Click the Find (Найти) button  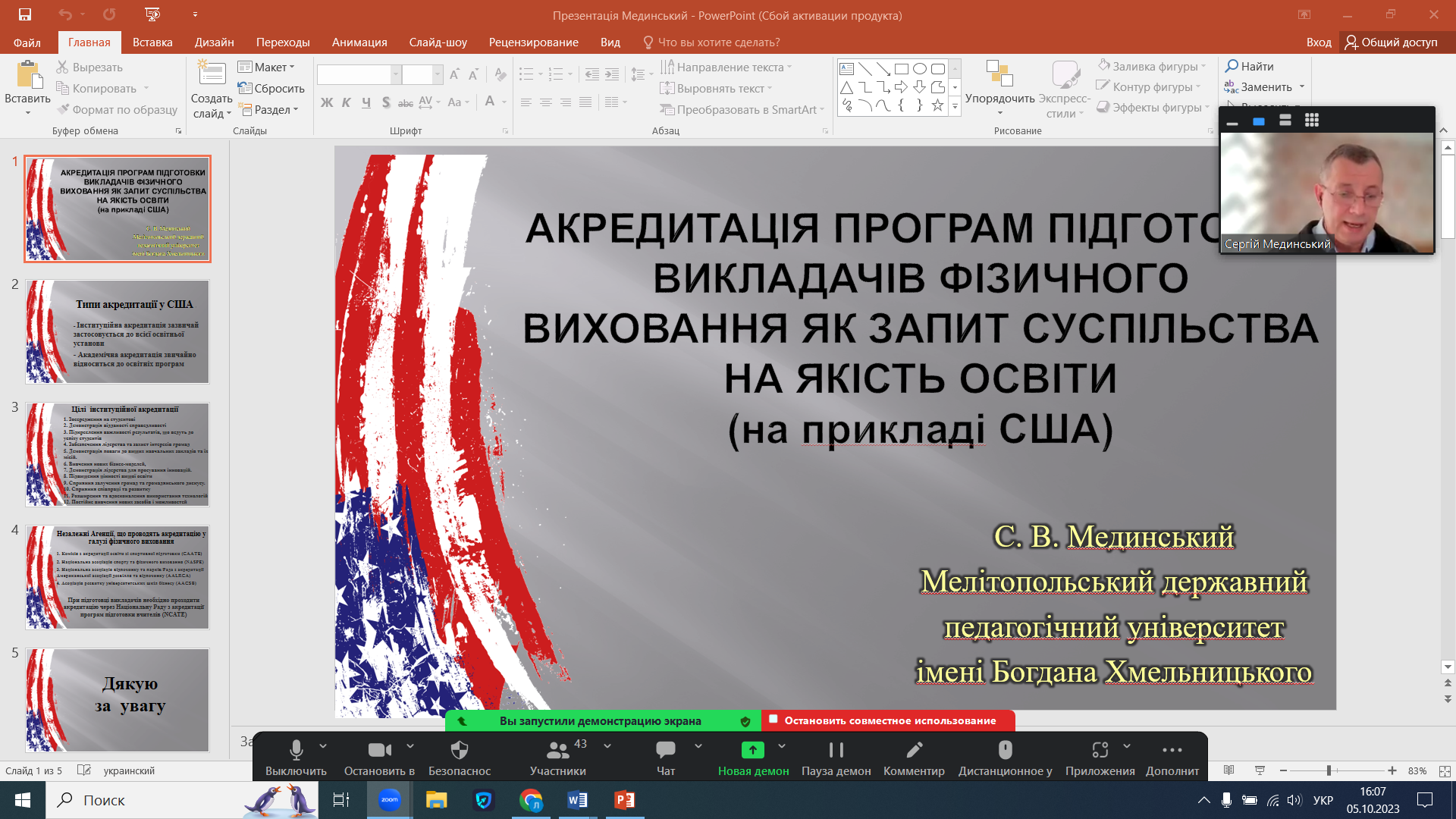pyautogui.click(x=1249, y=67)
